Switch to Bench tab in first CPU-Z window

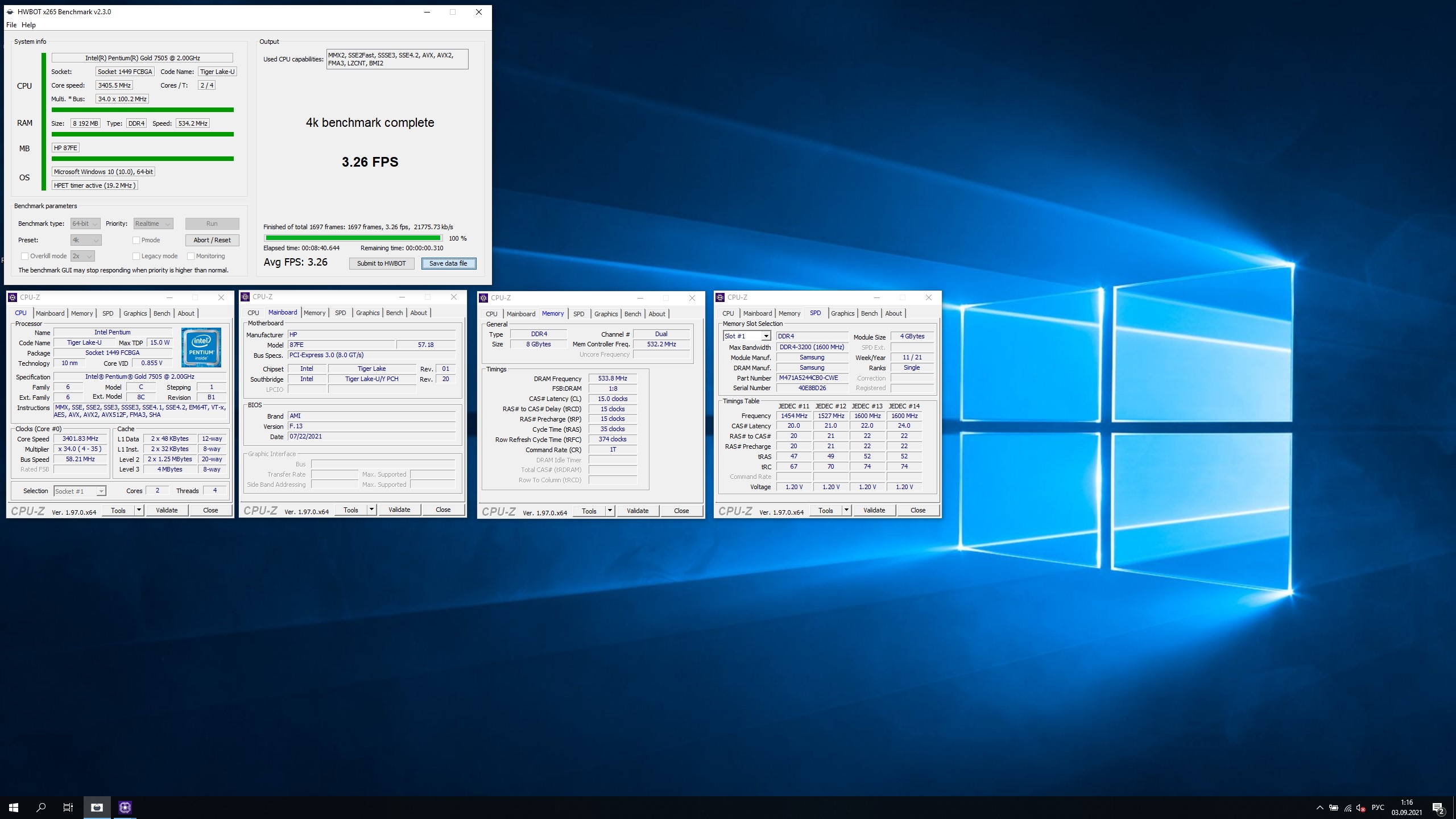click(x=162, y=313)
